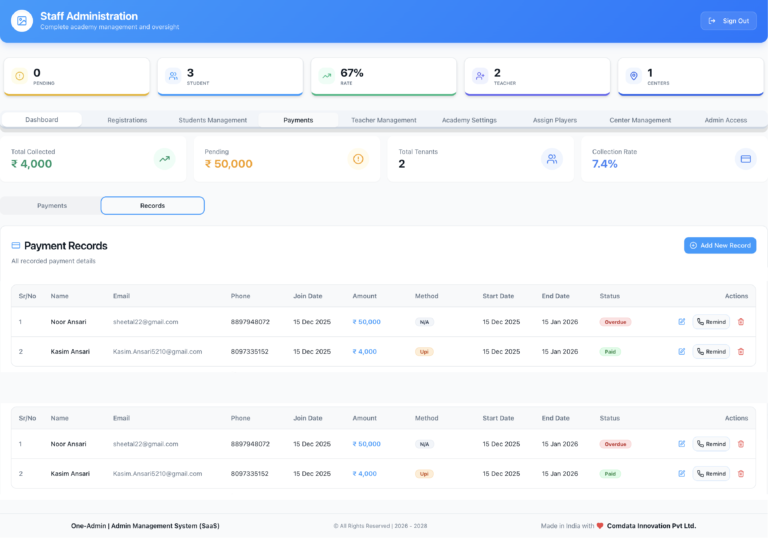Select the Records sub-tab
Screen dimensions: 768x538
click(x=152, y=206)
